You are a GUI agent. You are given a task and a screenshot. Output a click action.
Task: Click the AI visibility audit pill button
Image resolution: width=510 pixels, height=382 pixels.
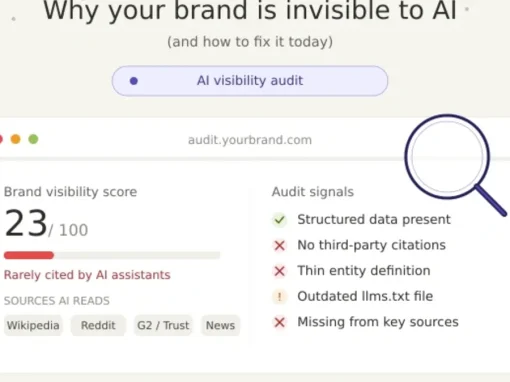tap(250, 81)
